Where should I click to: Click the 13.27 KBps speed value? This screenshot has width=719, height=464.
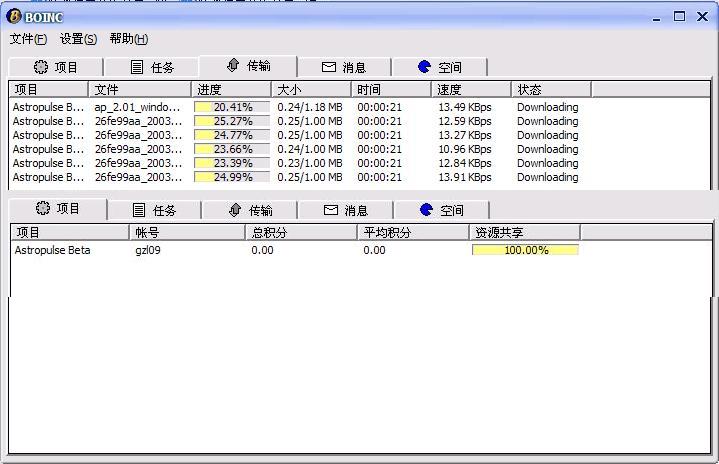point(465,135)
